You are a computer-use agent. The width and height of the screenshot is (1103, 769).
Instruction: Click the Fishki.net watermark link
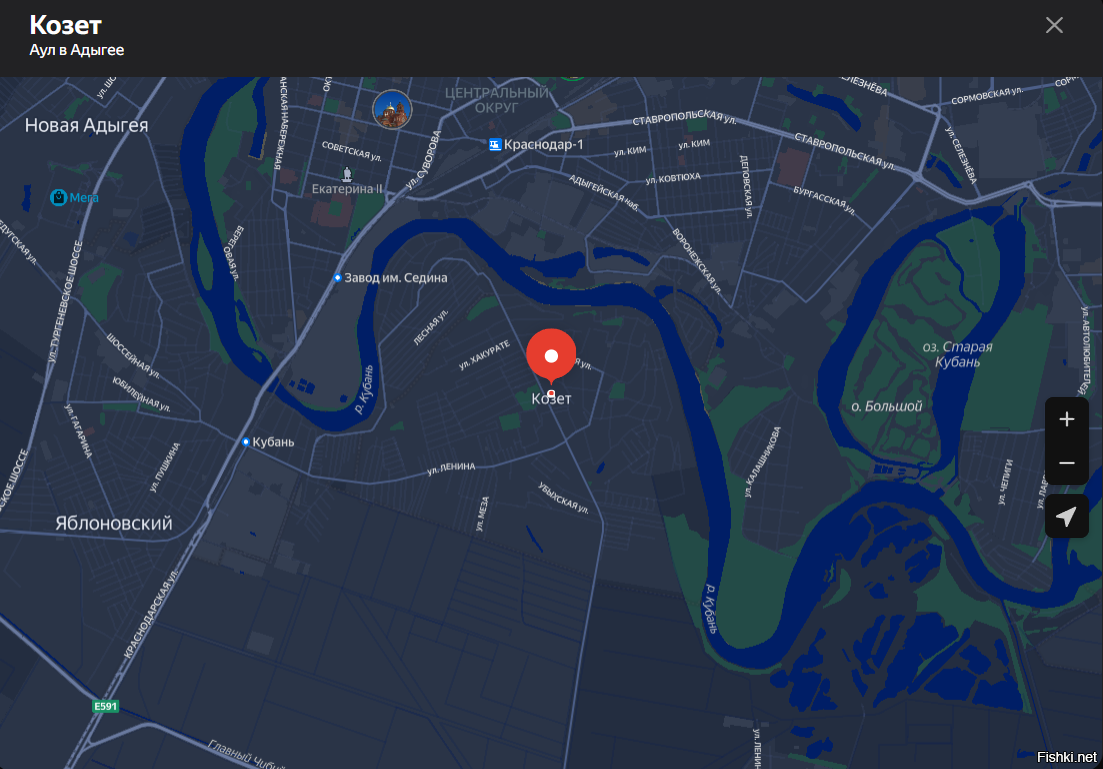pos(1066,757)
